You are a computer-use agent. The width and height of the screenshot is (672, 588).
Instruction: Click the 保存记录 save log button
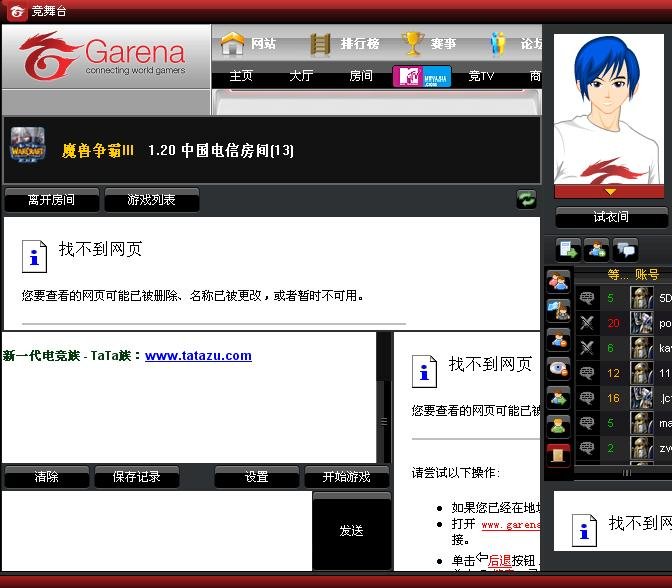click(x=136, y=477)
